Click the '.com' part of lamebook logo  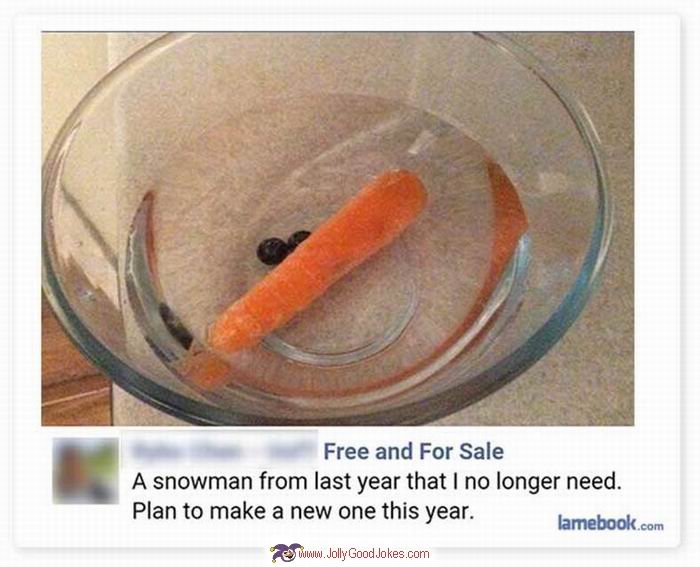click(650, 525)
